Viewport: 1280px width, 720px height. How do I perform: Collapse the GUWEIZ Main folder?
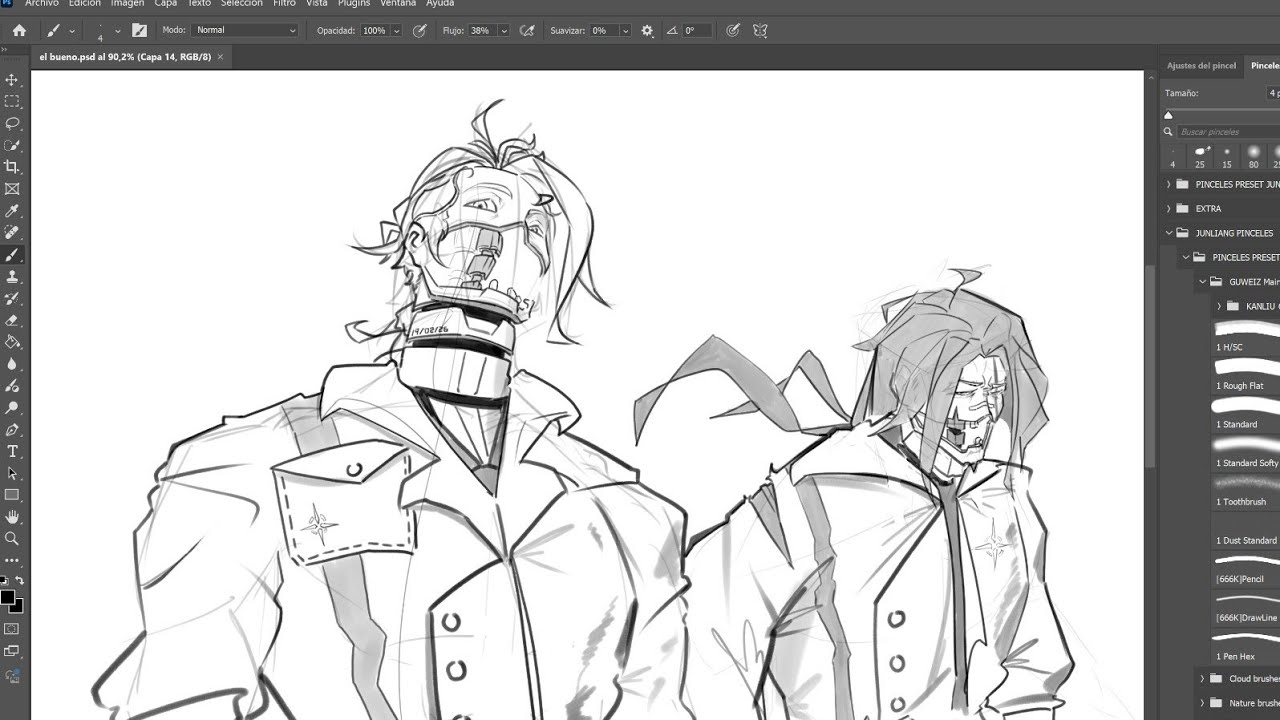1202,282
